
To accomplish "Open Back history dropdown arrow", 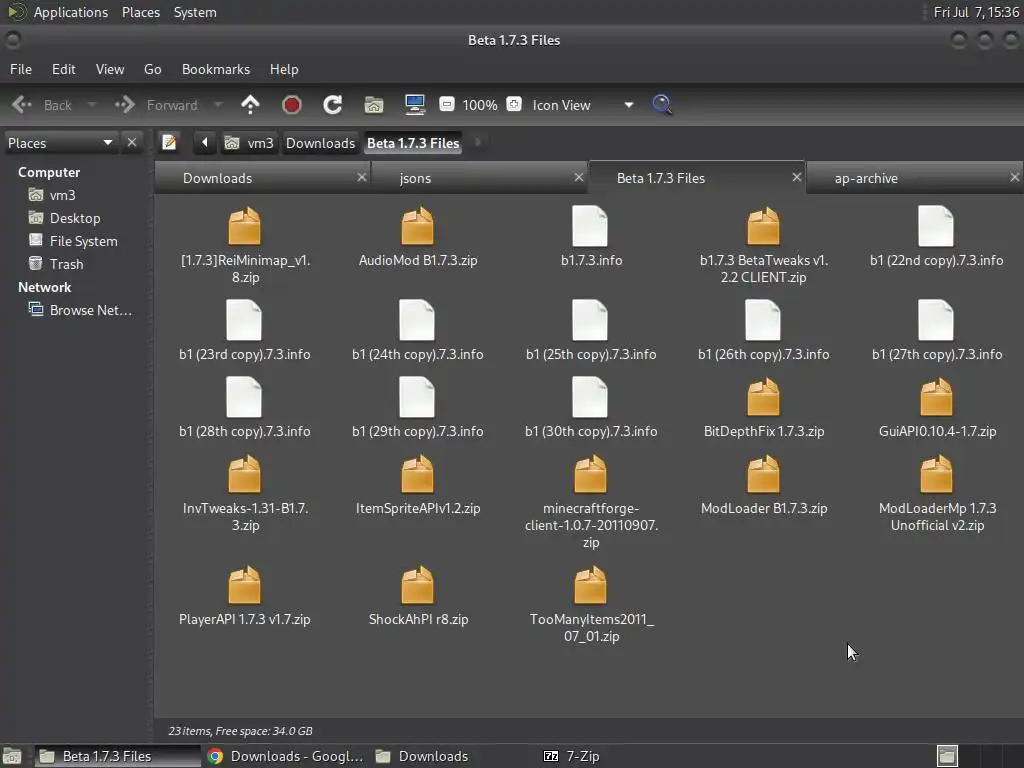I will 91,104.
